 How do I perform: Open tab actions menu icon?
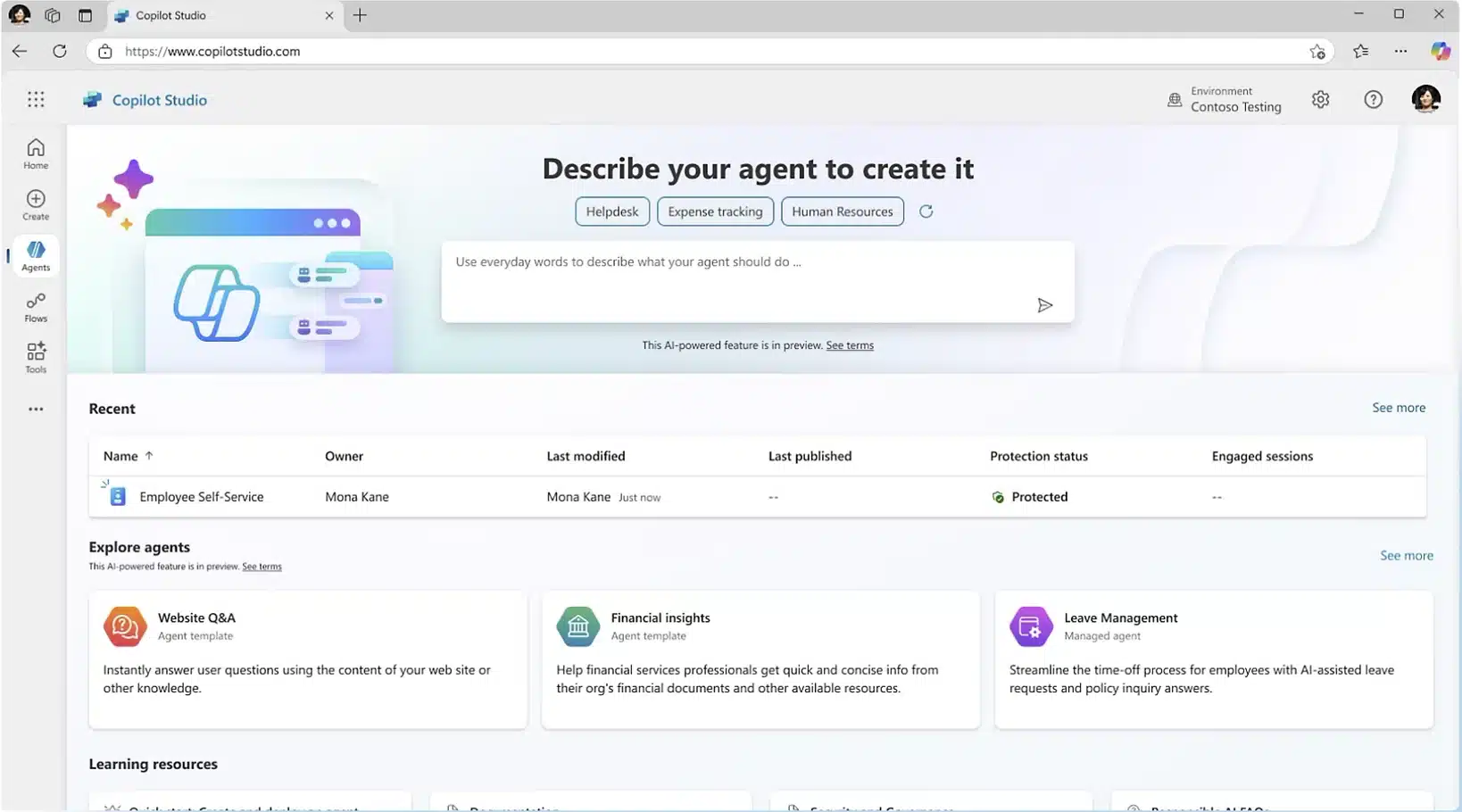tap(85, 15)
